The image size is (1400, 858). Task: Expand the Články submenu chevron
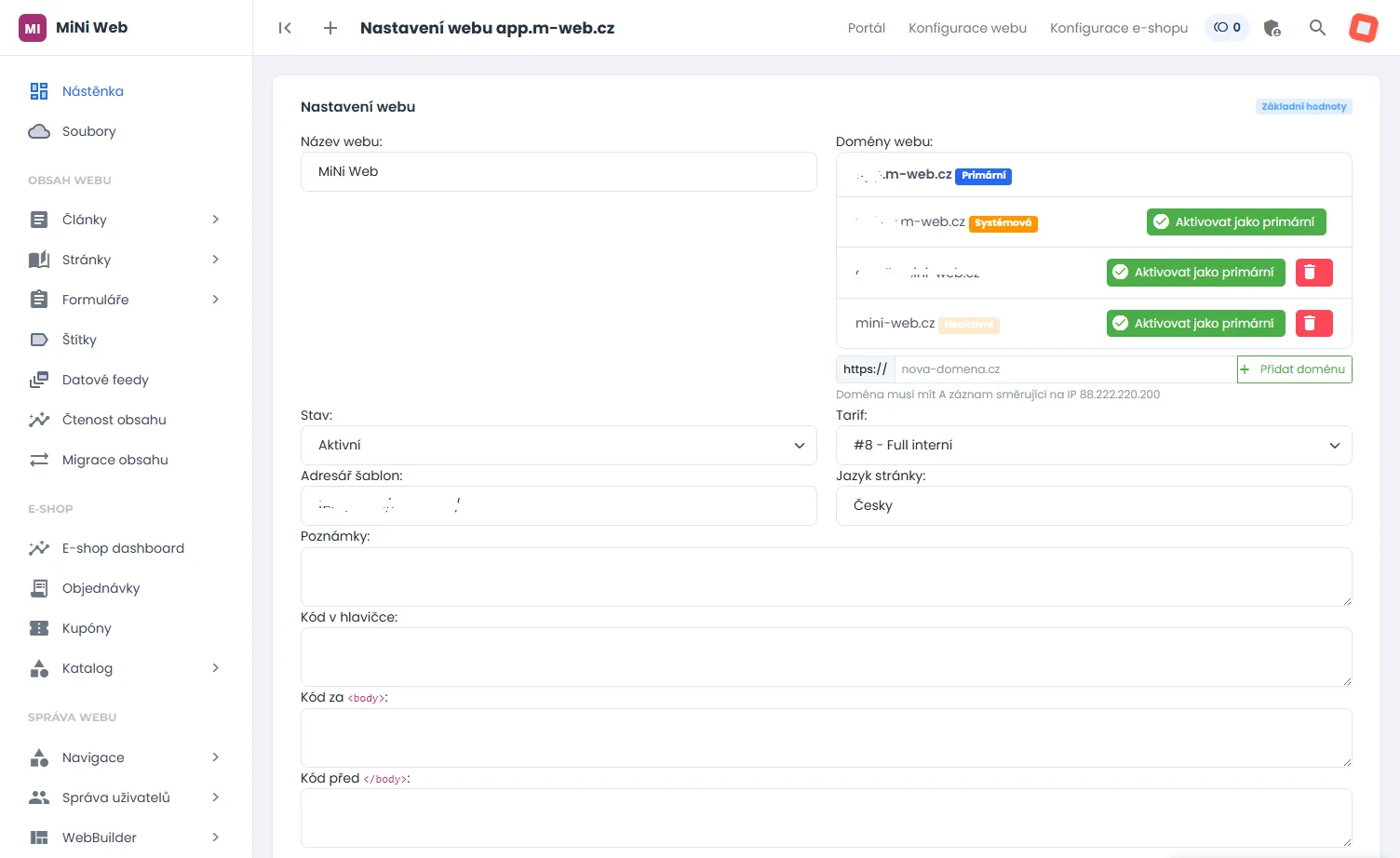[216, 220]
